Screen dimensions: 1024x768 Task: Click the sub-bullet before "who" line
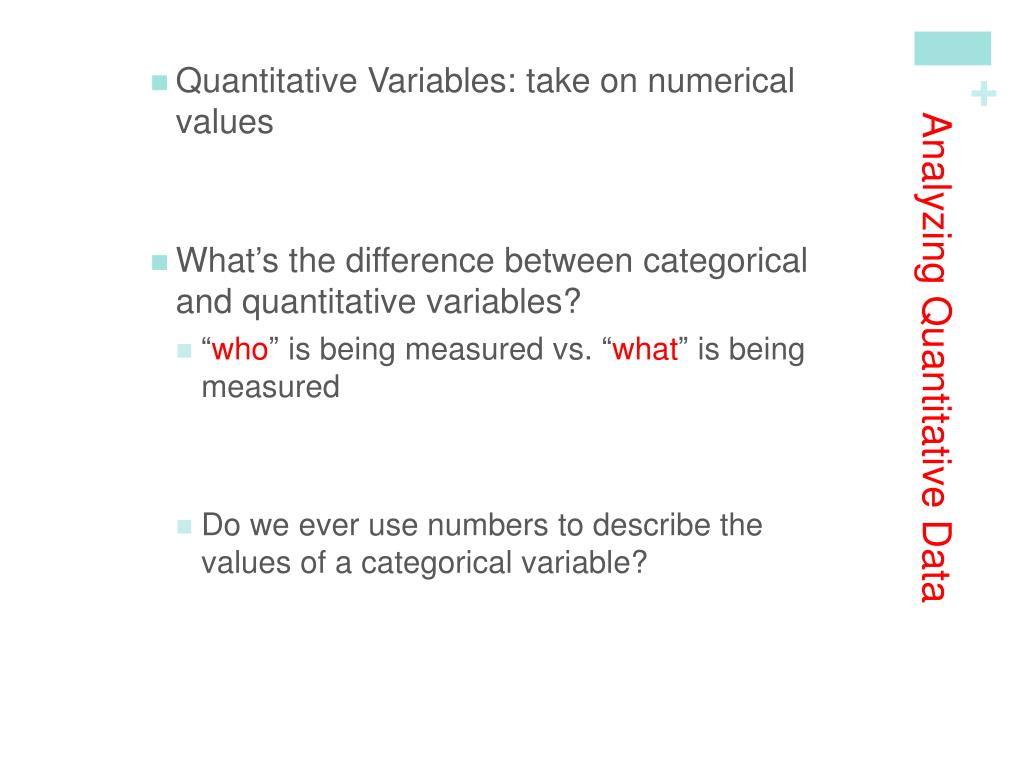coord(184,351)
